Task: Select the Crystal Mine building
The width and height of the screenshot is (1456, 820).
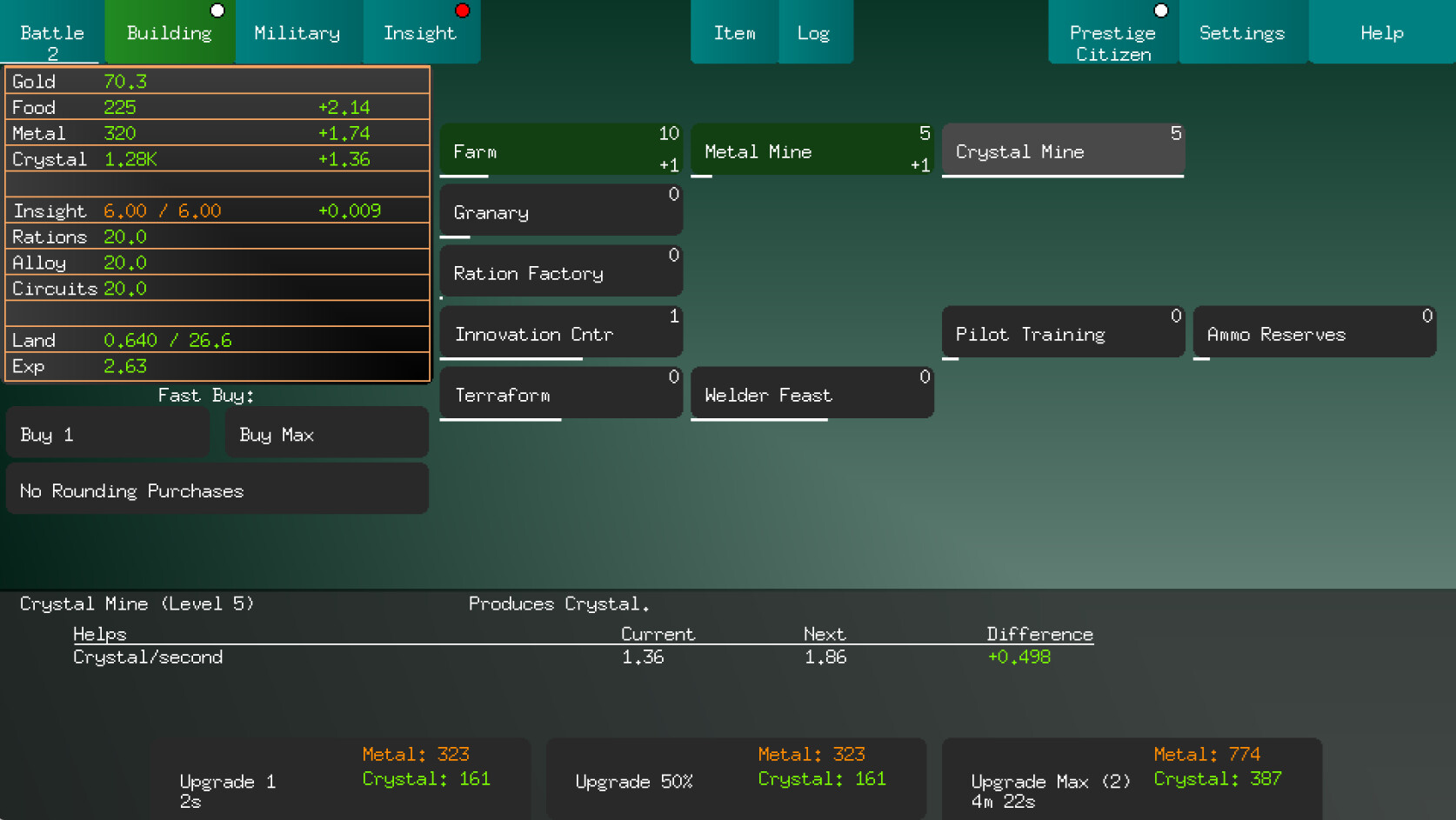Action: coord(1062,150)
